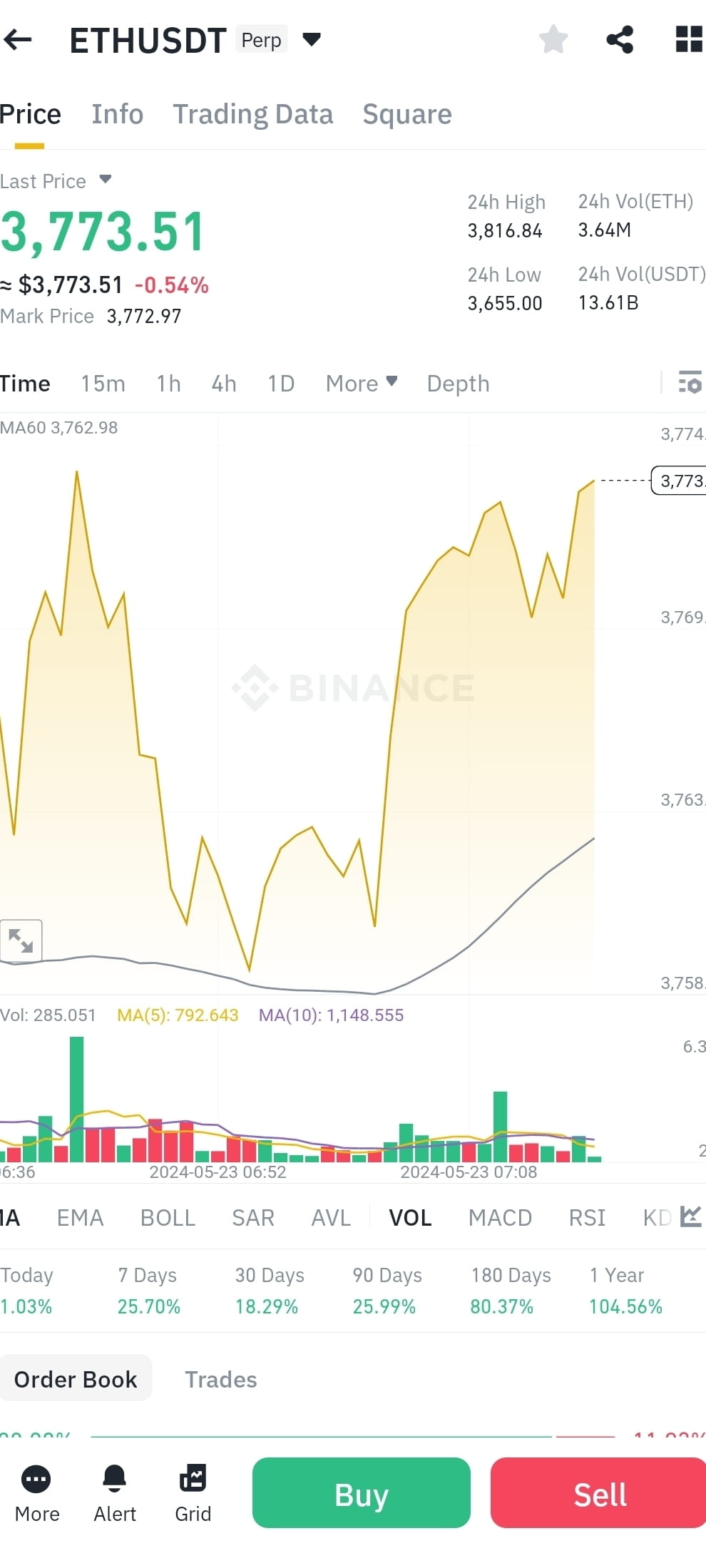The width and height of the screenshot is (706, 1568).
Task: Open the More timeframe dropdown
Action: pyautogui.click(x=361, y=384)
